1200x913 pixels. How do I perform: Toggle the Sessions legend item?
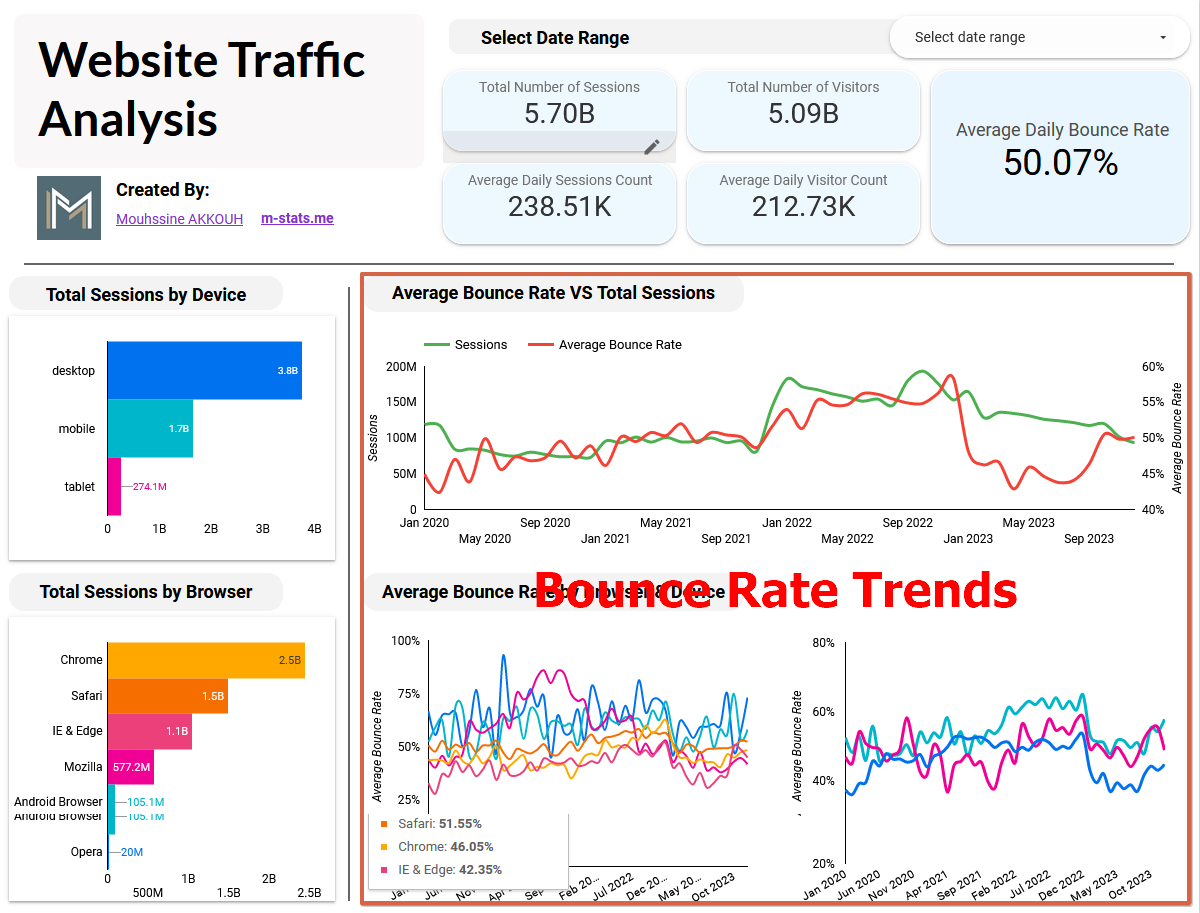click(x=466, y=345)
